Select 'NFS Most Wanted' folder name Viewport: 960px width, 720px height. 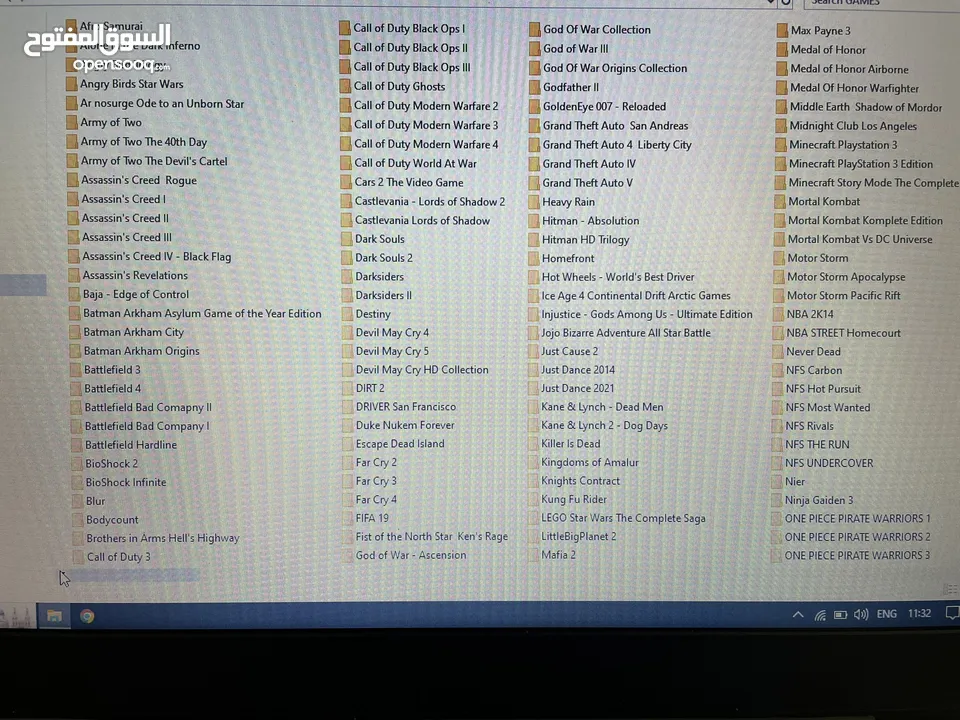(828, 408)
